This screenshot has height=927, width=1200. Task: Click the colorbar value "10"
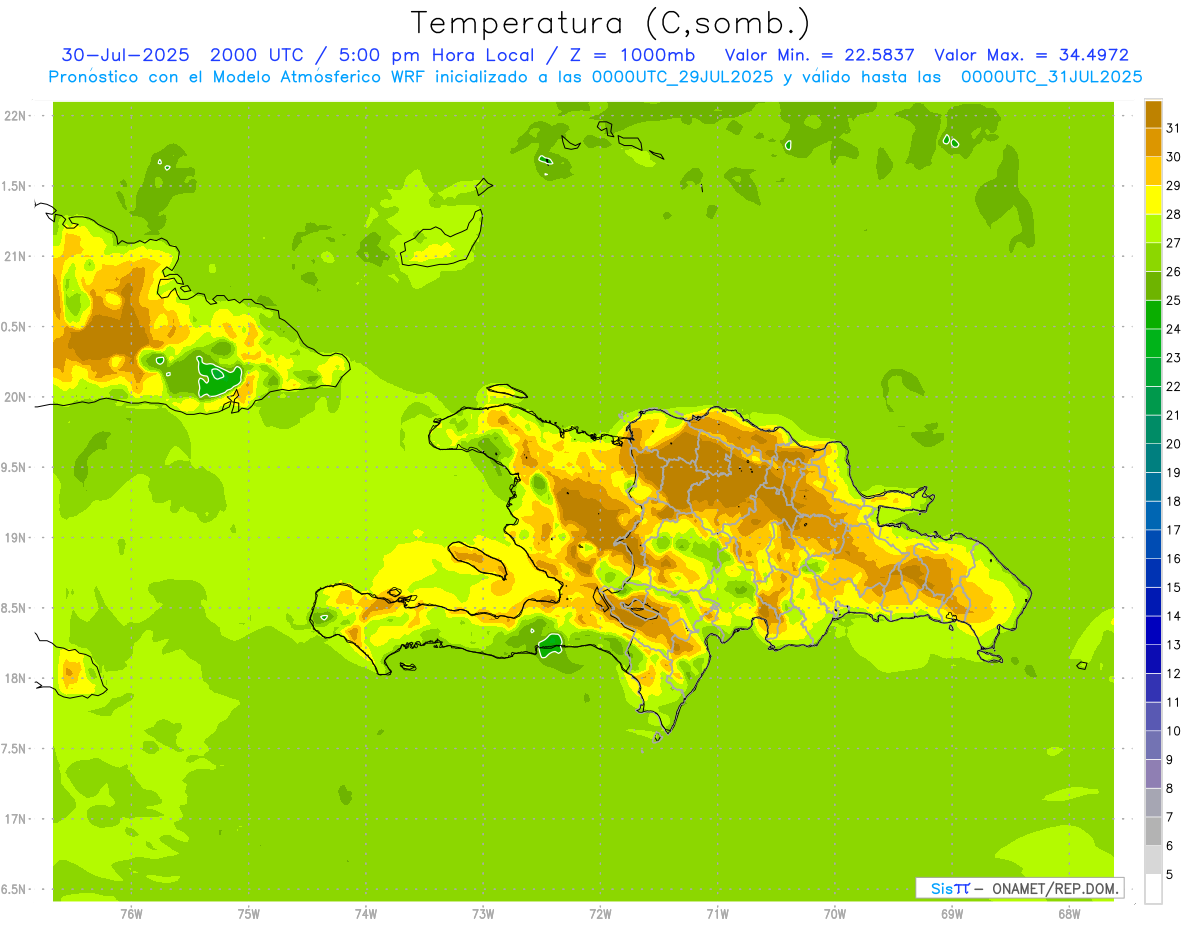point(1173,731)
